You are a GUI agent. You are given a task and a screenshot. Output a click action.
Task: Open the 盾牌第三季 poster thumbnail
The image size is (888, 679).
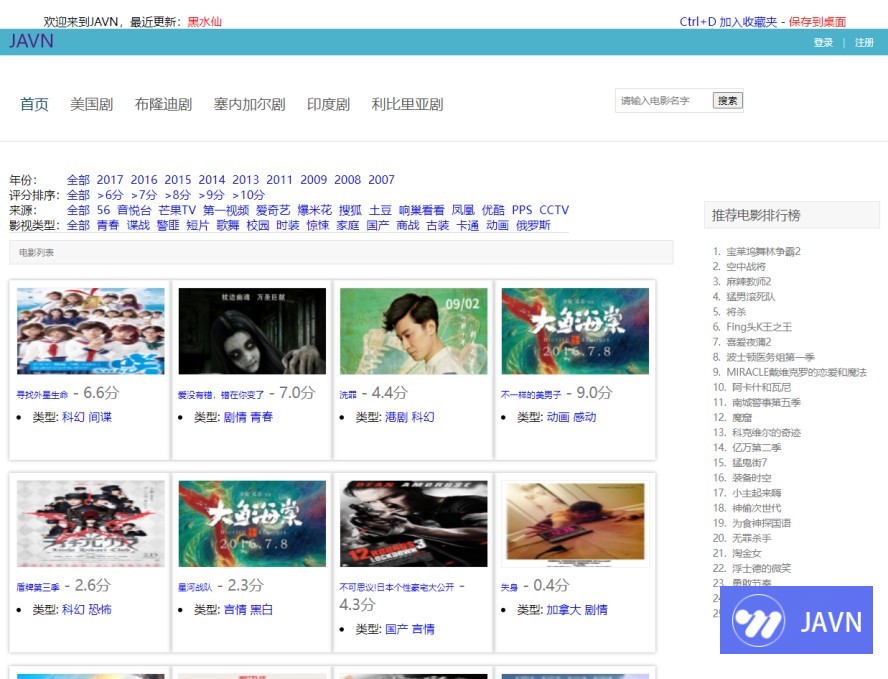tap(91, 524)
